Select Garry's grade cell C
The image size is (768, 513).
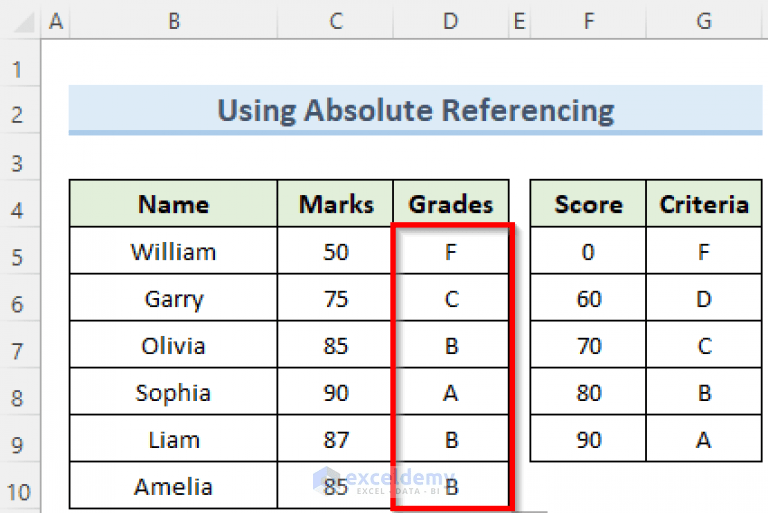[451, 298]
